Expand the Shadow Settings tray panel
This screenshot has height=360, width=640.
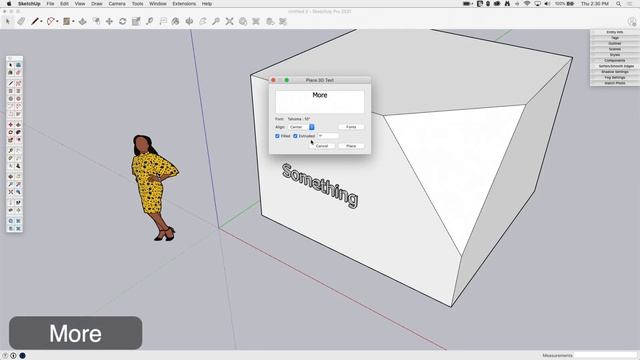[x=615, y=72]
